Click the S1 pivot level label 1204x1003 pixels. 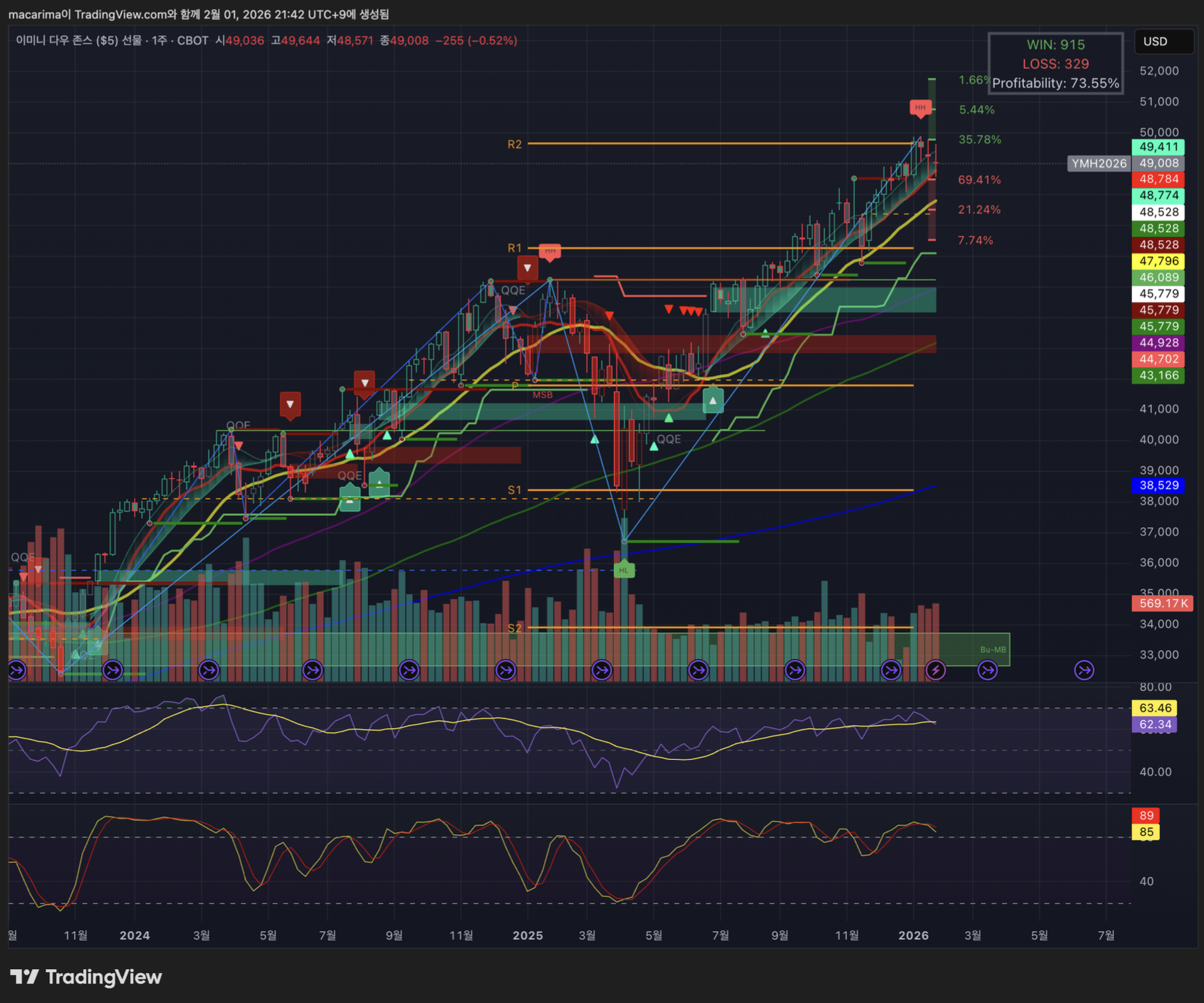click(x=514, y=490)
